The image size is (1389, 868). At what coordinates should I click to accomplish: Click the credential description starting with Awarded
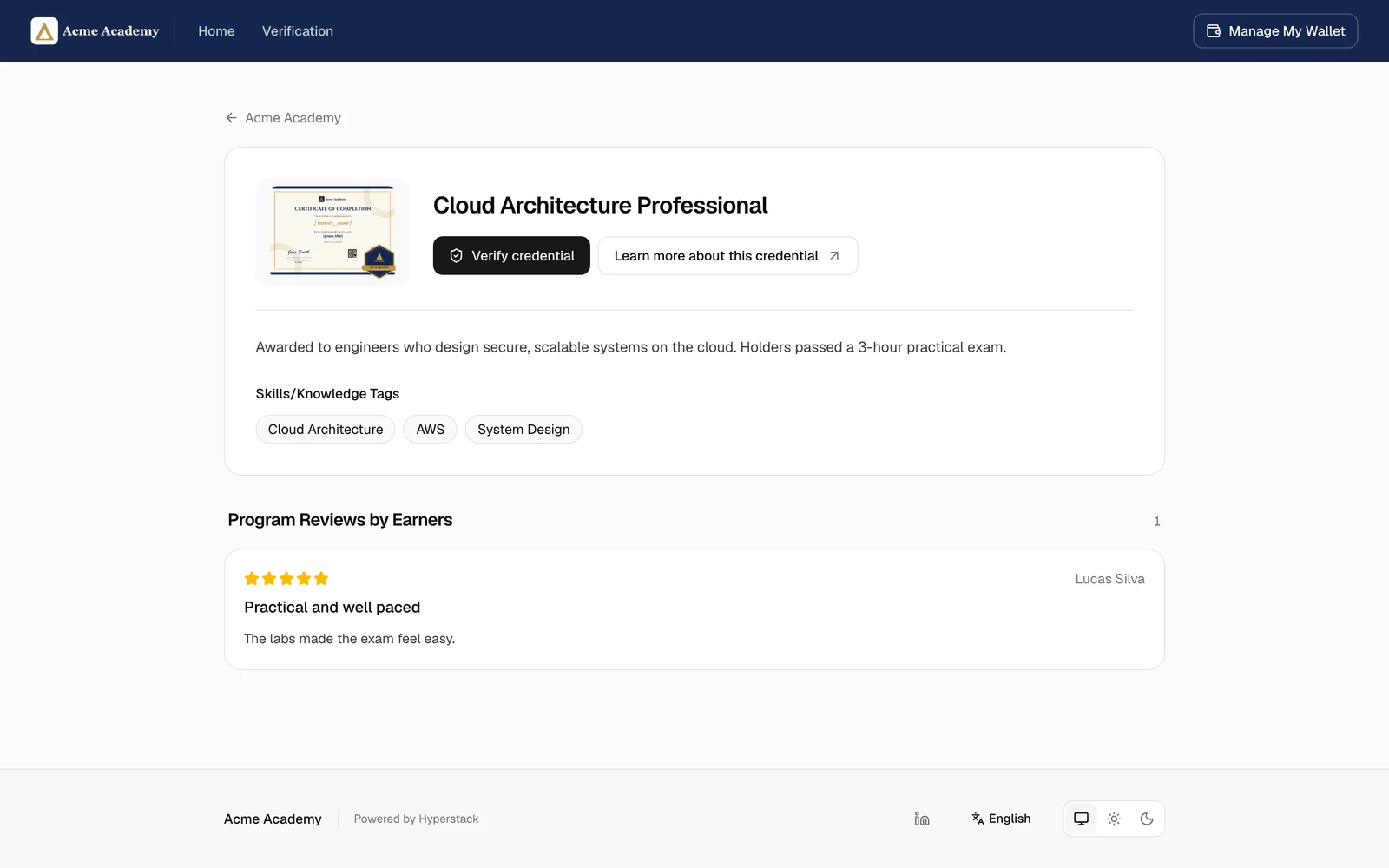click(630, 347)
